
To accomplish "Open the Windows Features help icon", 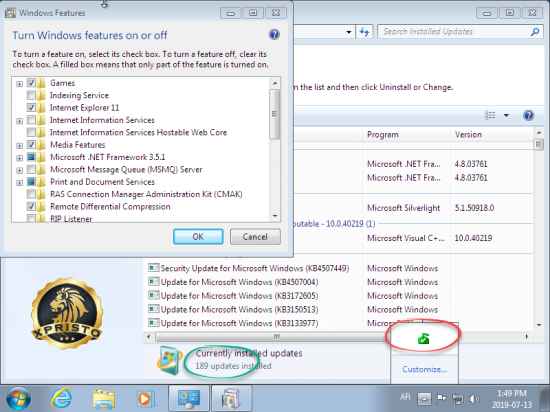I will [274, 34].
